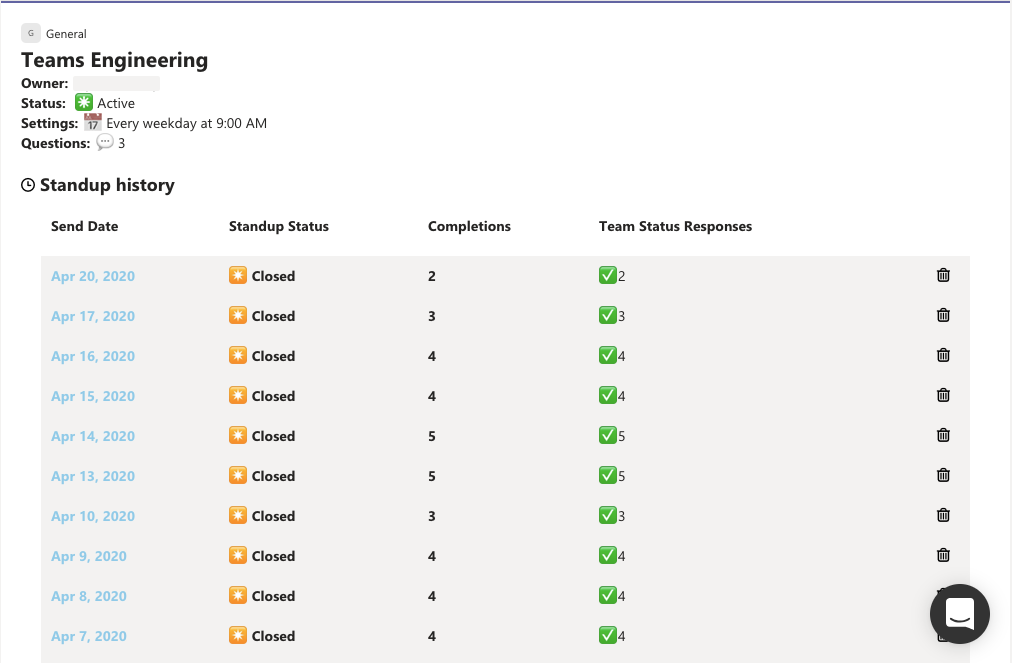1012x663 pixels.
Task: Click the green checkmark for Apr 15
Action: coord(607,396)
